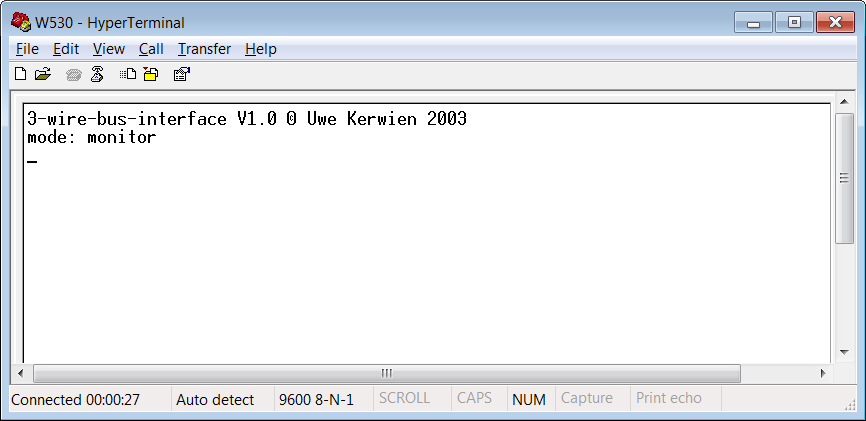Click the vertical scrollbar thumb

pos(844,178)
